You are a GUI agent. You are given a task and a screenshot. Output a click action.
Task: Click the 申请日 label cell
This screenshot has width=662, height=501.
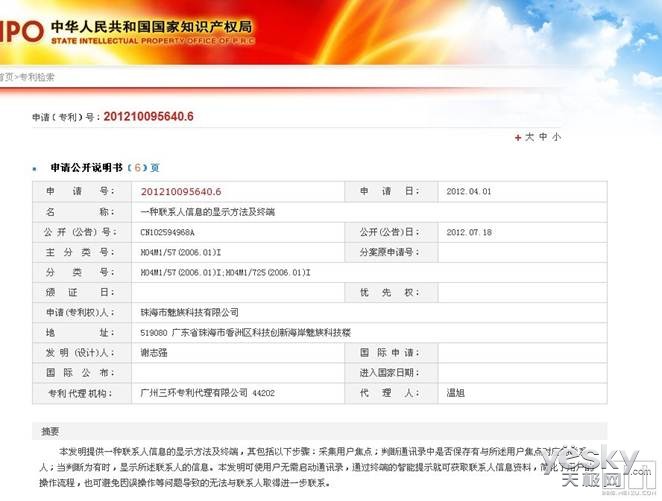[x=391, y=192]
